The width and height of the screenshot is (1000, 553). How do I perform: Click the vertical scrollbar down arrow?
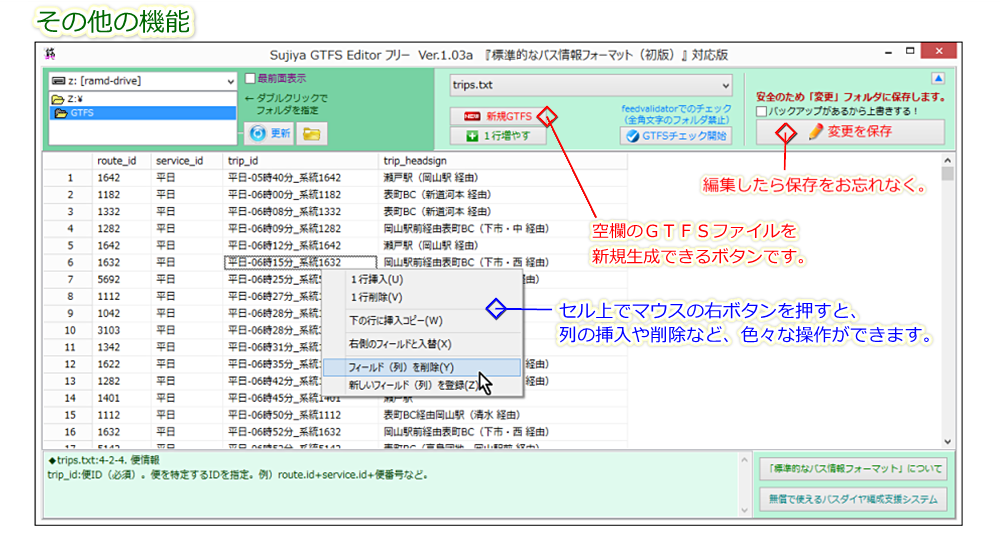click(947, 439)
